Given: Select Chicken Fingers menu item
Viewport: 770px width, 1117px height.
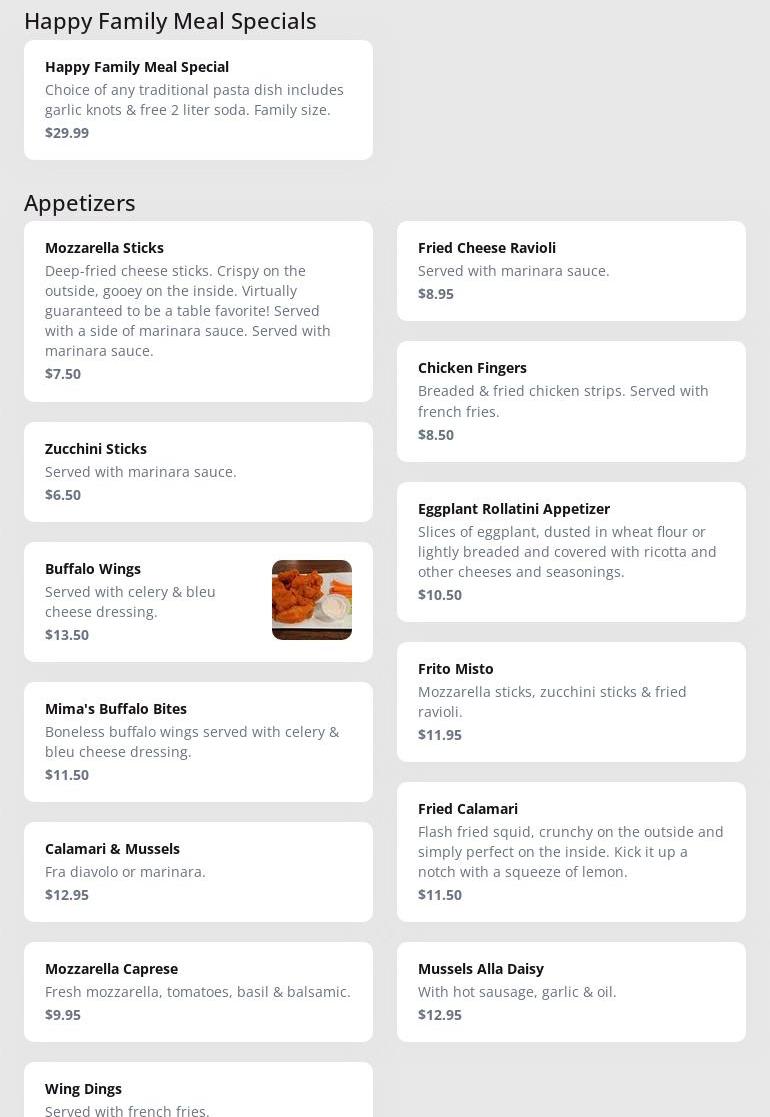Looking at the screenshot, I should [x=571, y=401].
